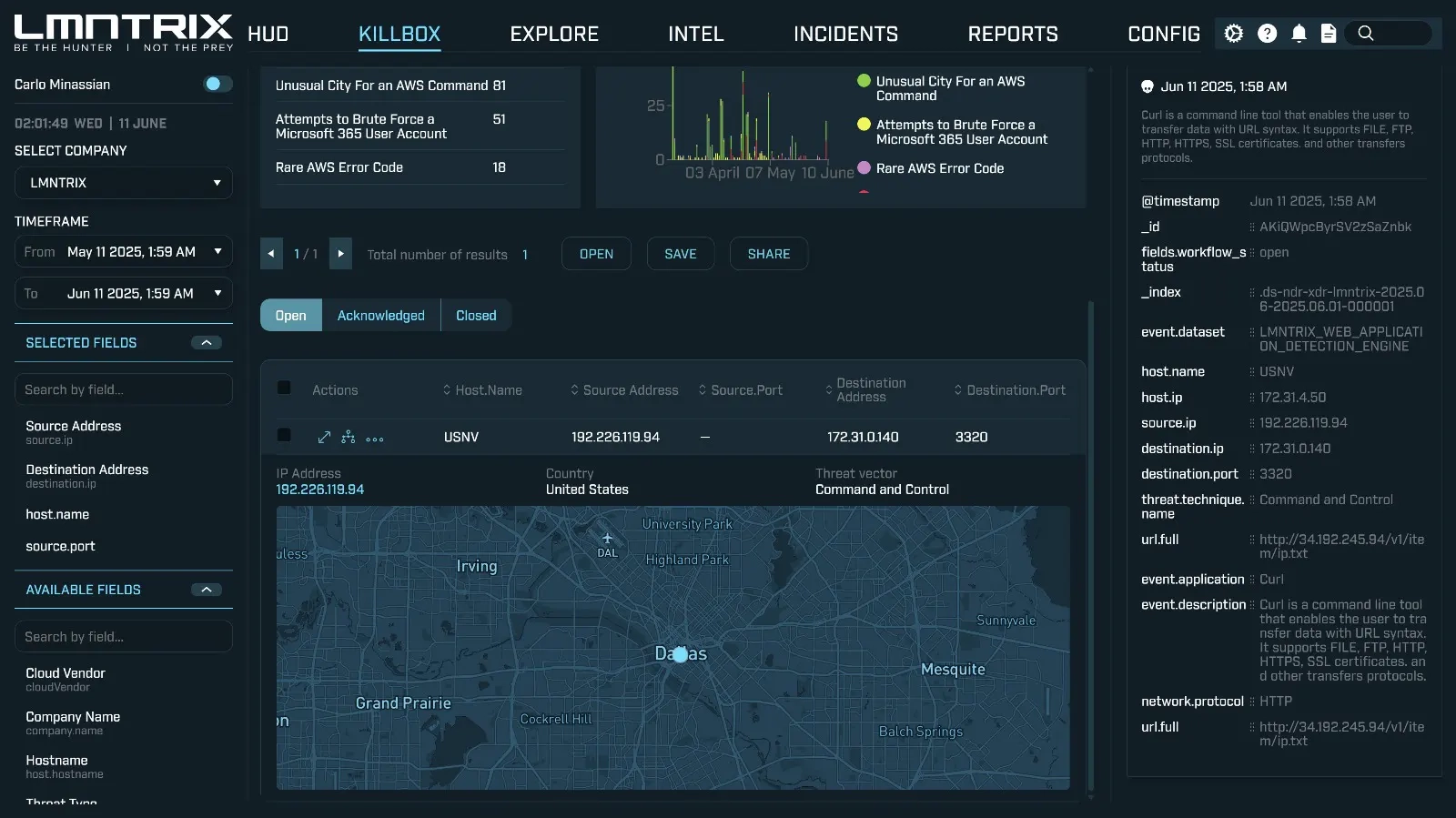The image size is (1456, 818).
Task: Sort by Source Address column arrows
Action: click(575, 390)
